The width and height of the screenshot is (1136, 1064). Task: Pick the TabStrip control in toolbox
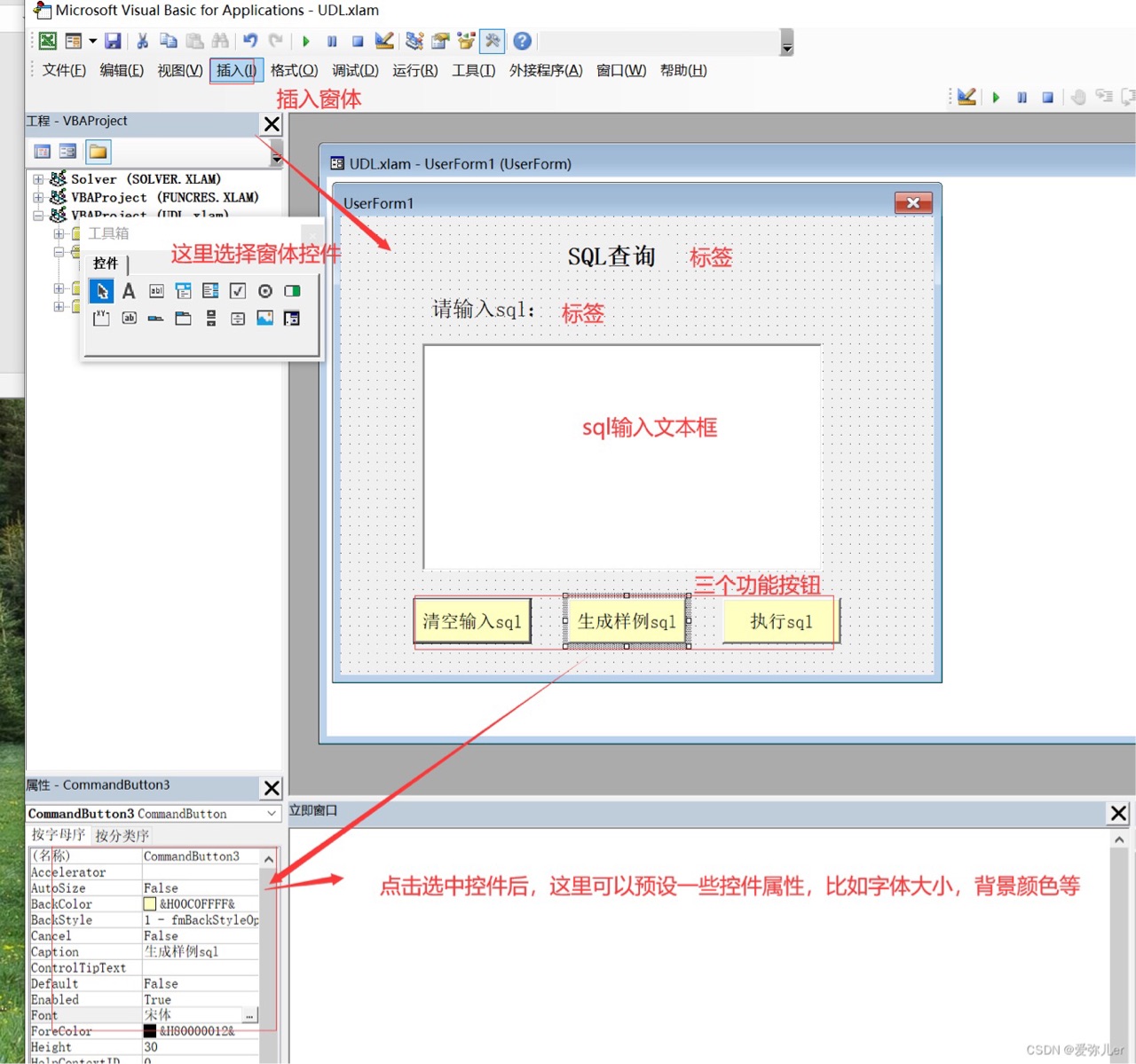[156, 318]
